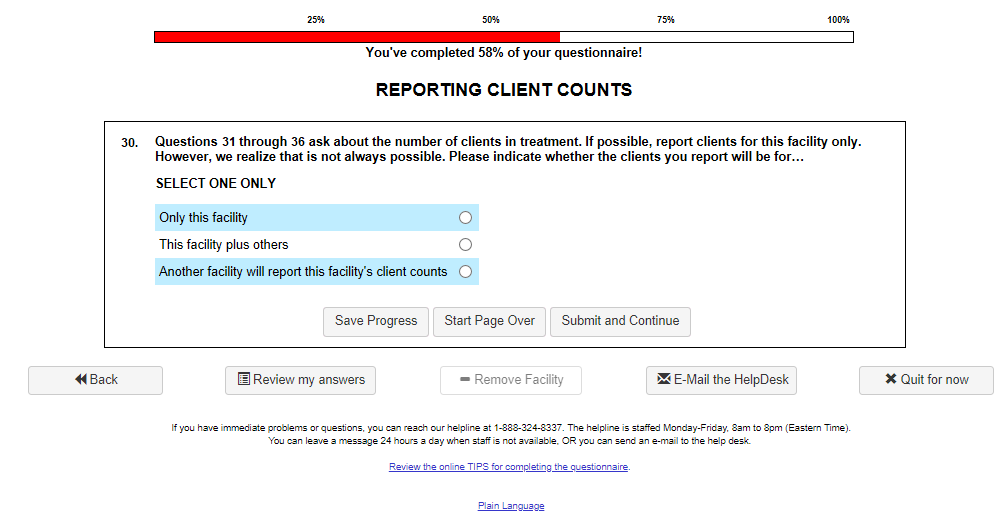Click the "SELECT ONE ONLY" instruction text
Screen dimensions: 1008x531
(x=216, y=184)
